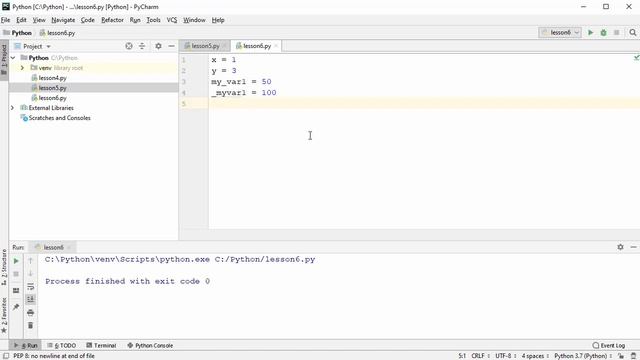Collapse all in the Project panel
This screenshot has height=360, width=640.
point(142,46)
